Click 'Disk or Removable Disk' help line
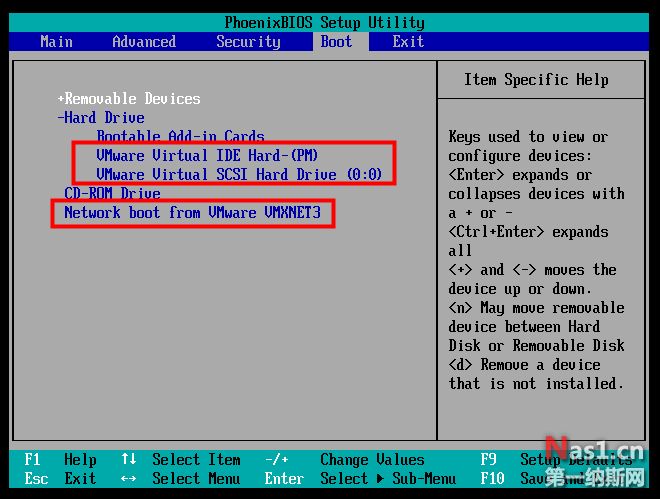 (536, 345)
